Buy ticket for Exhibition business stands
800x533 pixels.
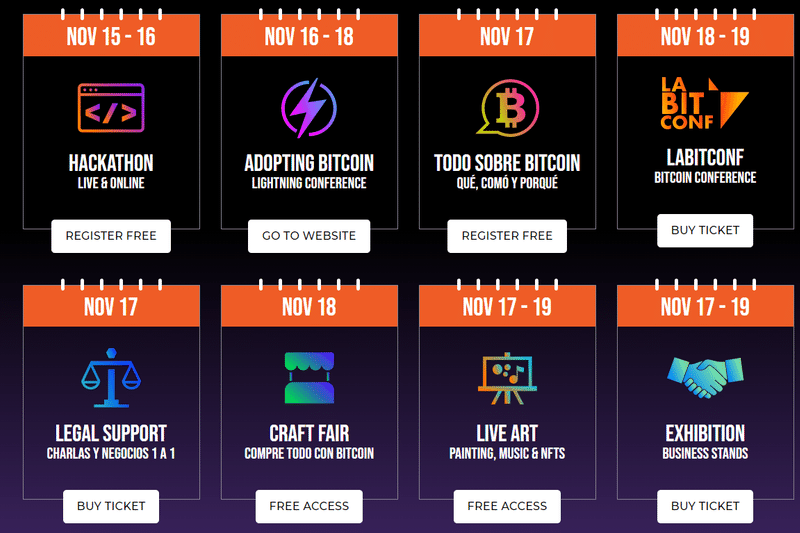coord(705,506)
